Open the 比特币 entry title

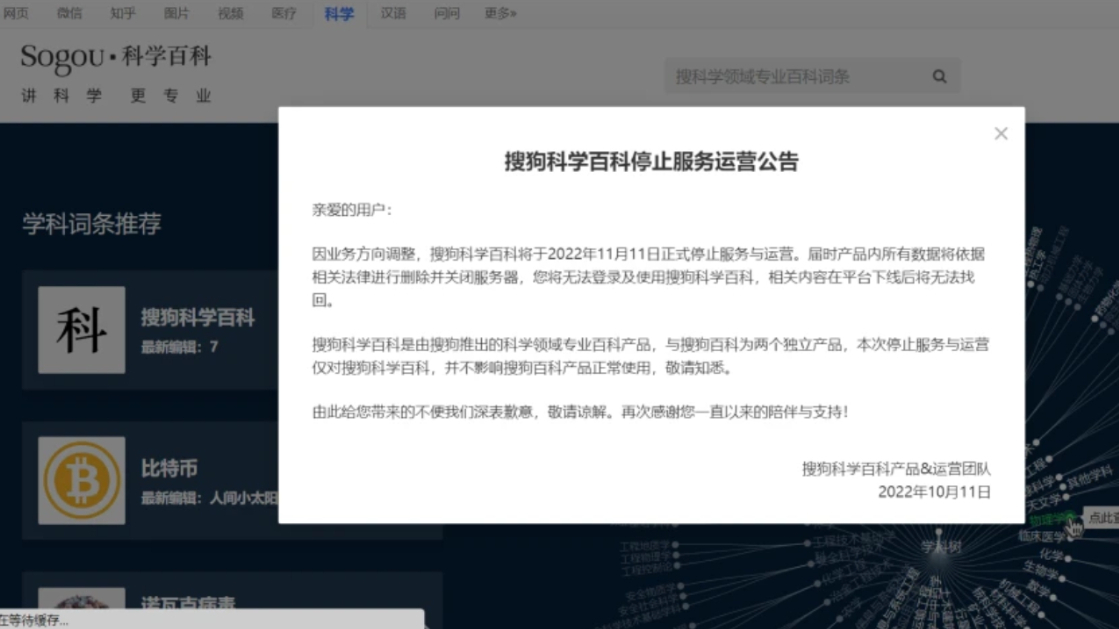(169, 468)
